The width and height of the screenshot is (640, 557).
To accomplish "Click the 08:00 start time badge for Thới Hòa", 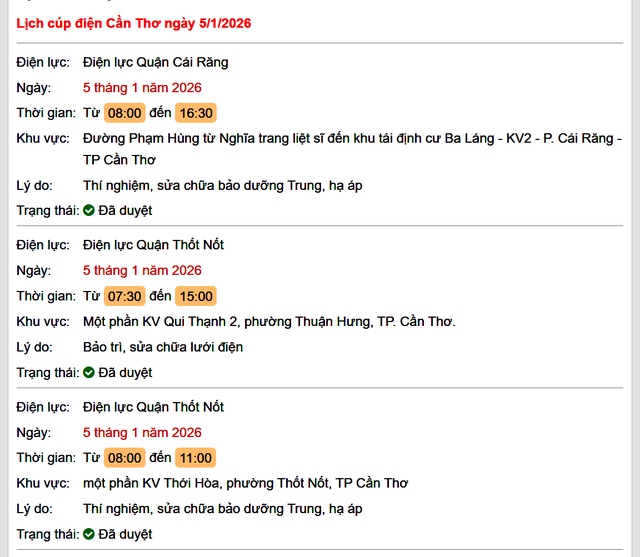I will (x=125, y=458).
